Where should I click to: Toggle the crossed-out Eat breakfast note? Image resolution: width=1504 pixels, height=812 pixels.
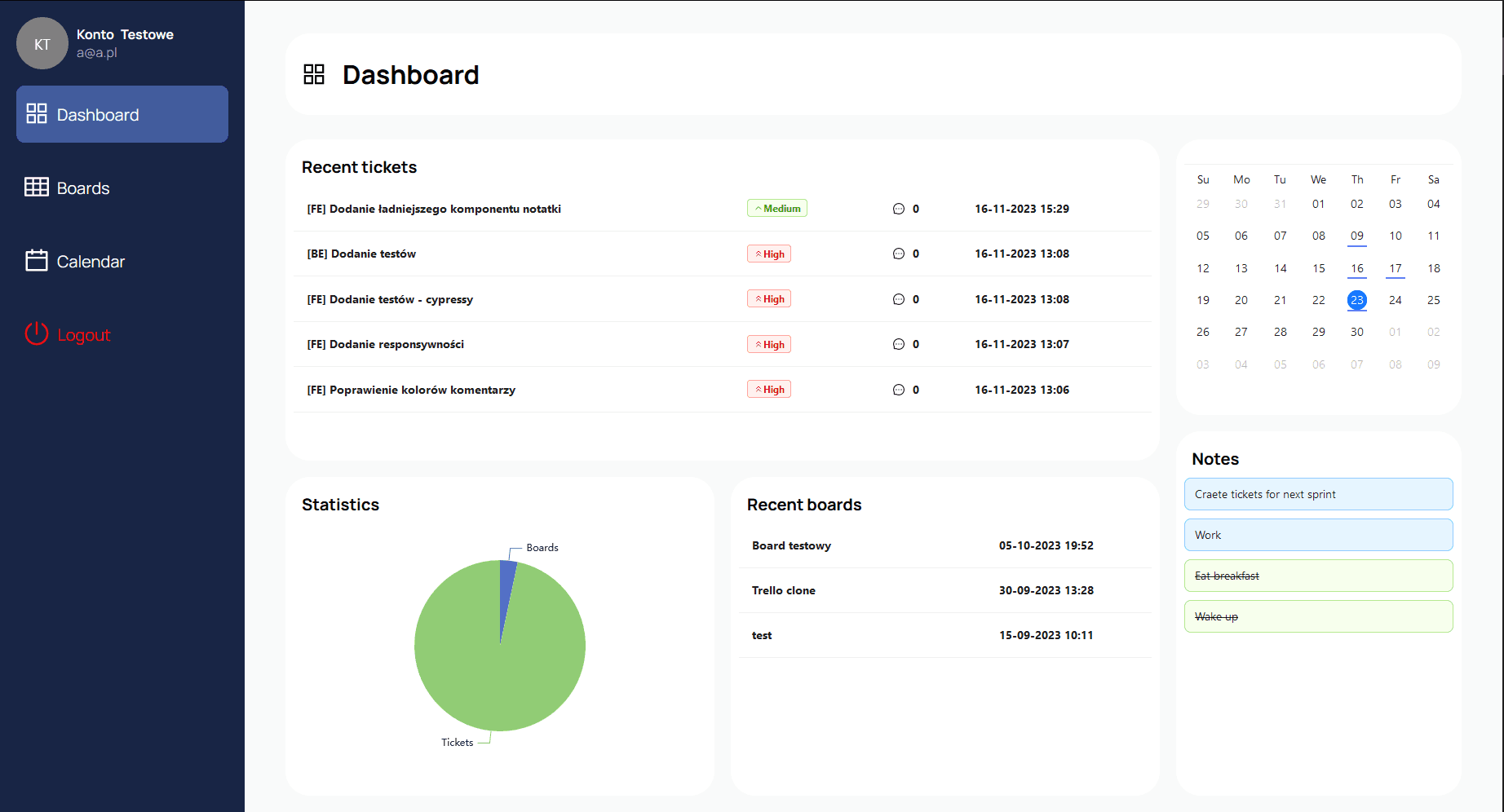pos(1318,576)
